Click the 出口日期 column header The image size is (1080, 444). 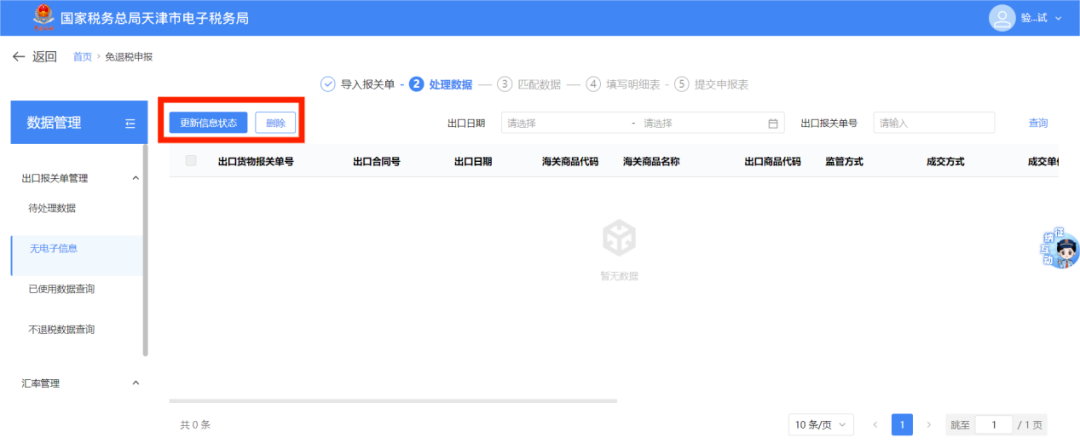[473, 162]
